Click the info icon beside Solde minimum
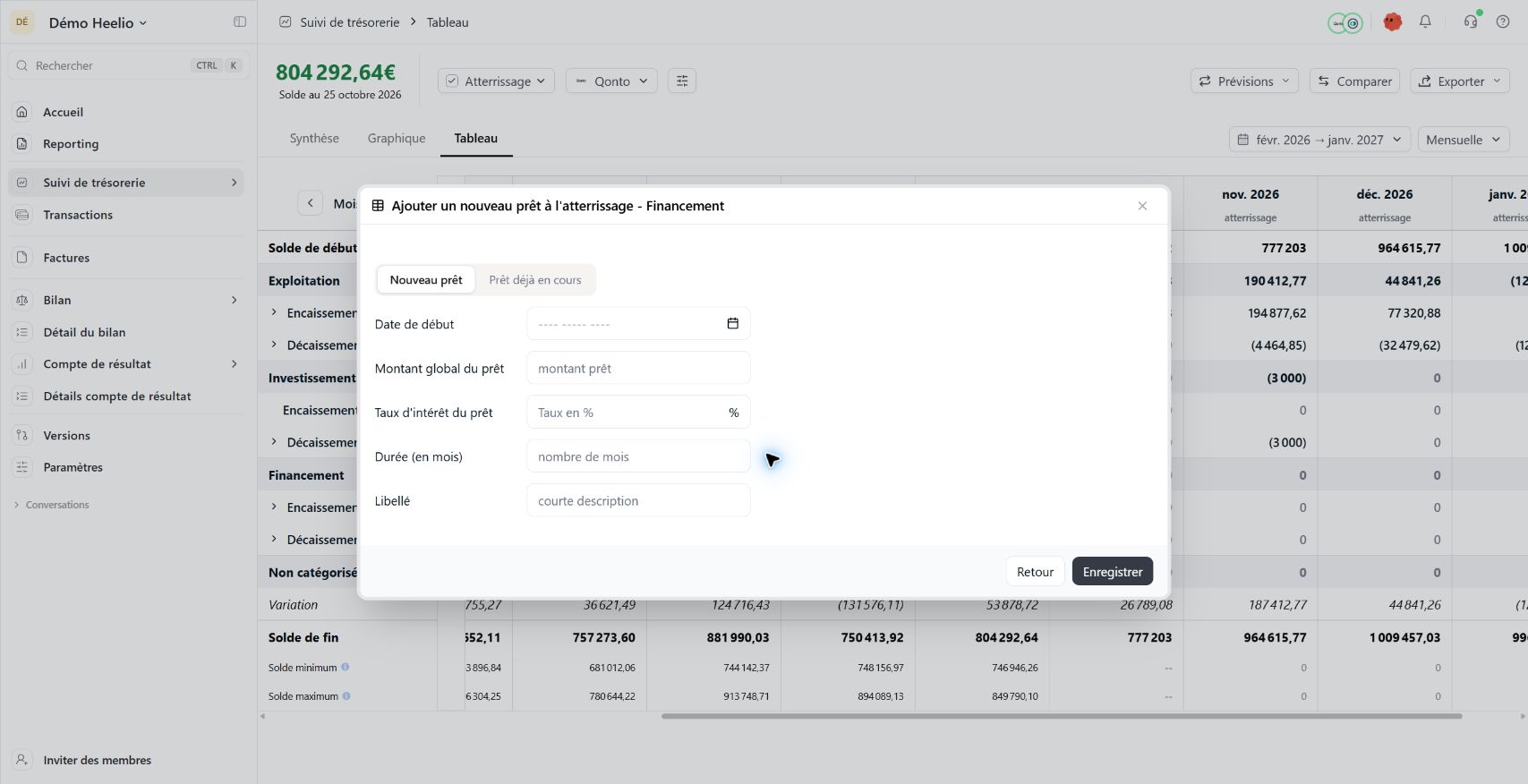 coord(346,668)
